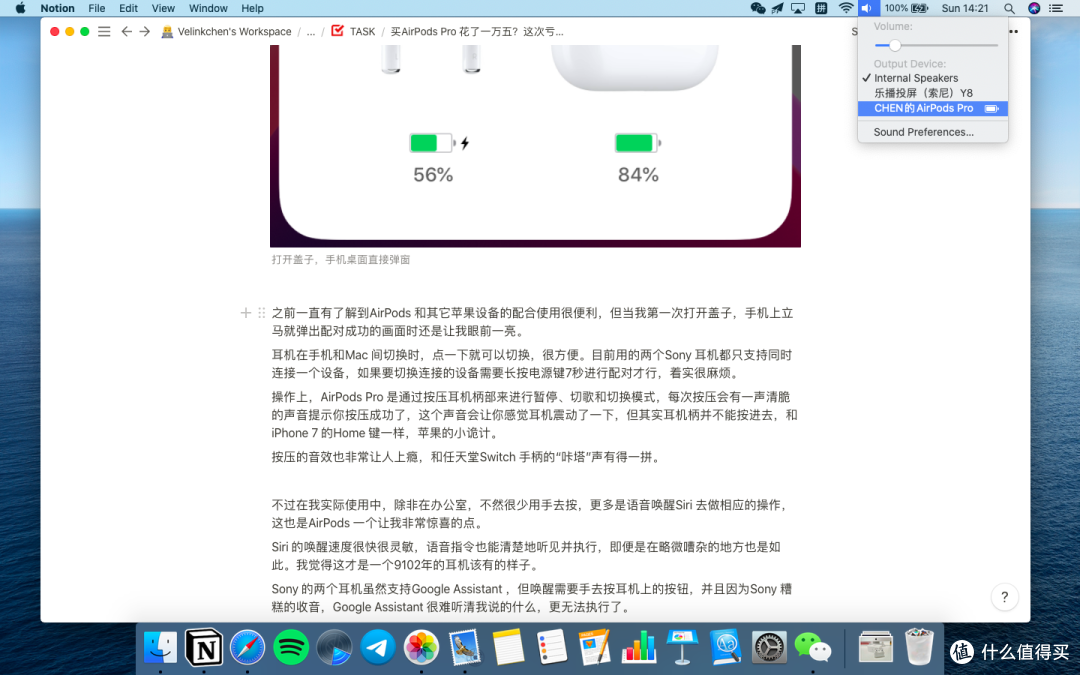Open the Notion help question mark button
The height and width of the screenshot is (675, 1080).
coord(1004,597)
